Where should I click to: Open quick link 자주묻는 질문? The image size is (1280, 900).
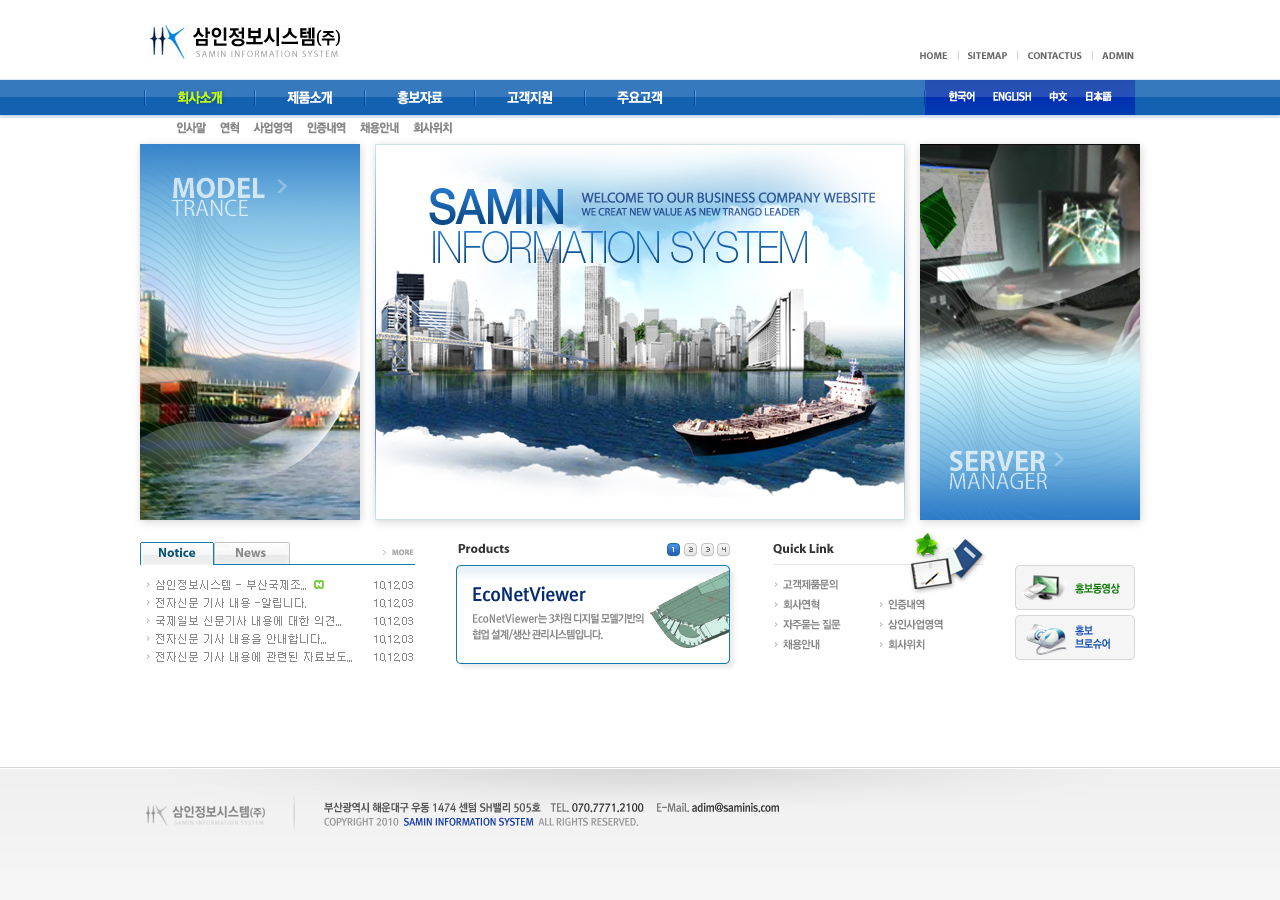click(x=811, y=625)
